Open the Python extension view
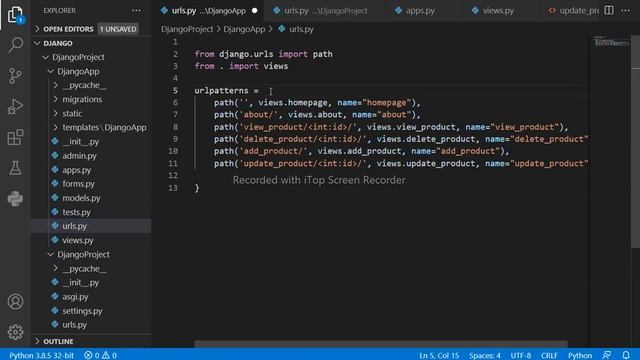 pos(15,199)
